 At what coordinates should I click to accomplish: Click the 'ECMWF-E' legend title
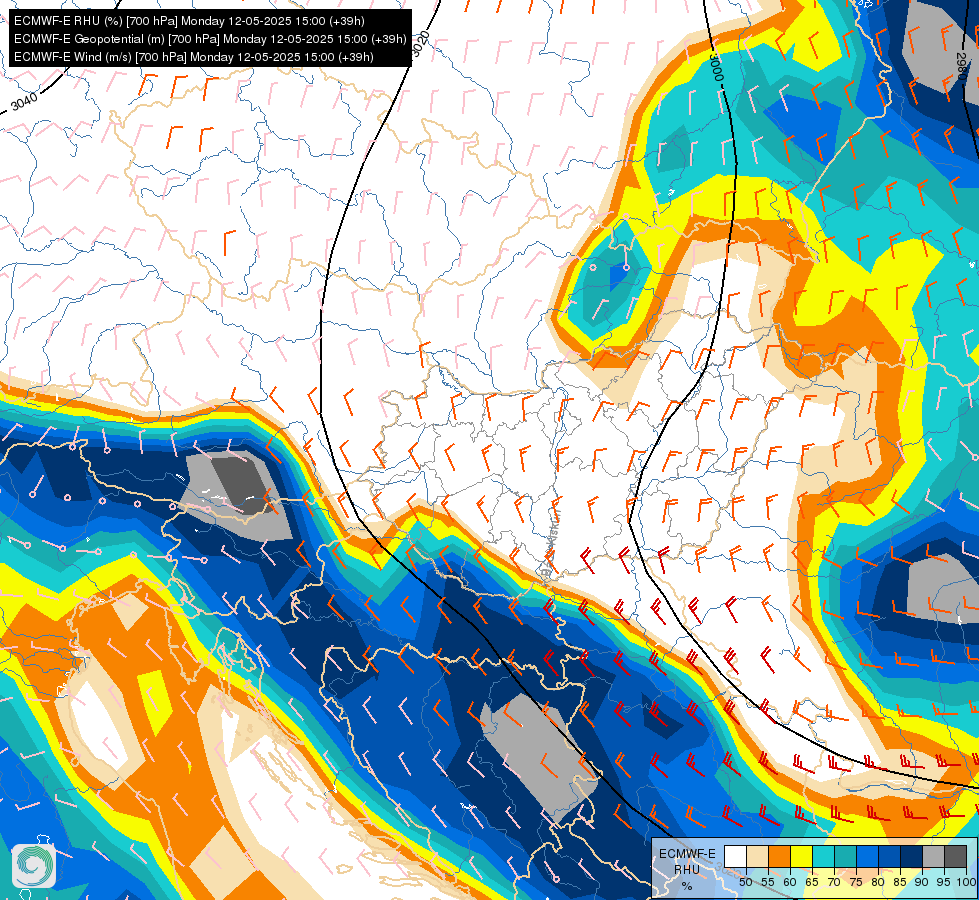[x=687, y=854]
